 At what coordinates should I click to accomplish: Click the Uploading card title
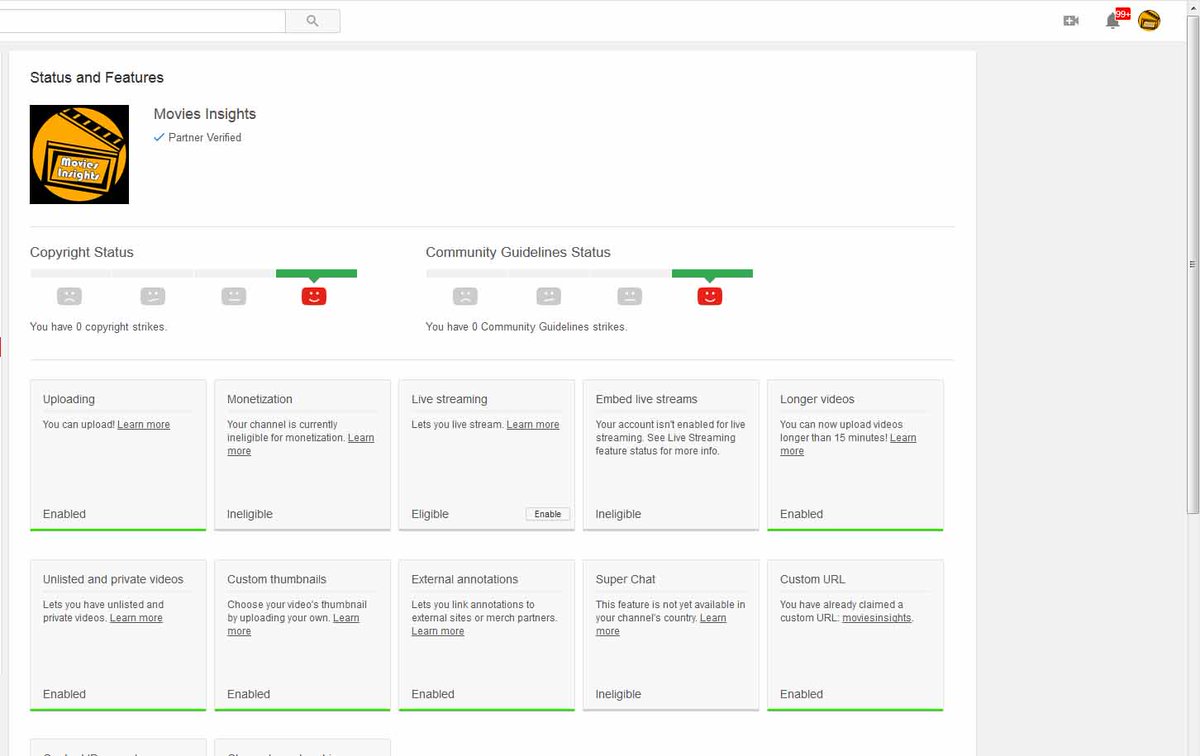69,399
